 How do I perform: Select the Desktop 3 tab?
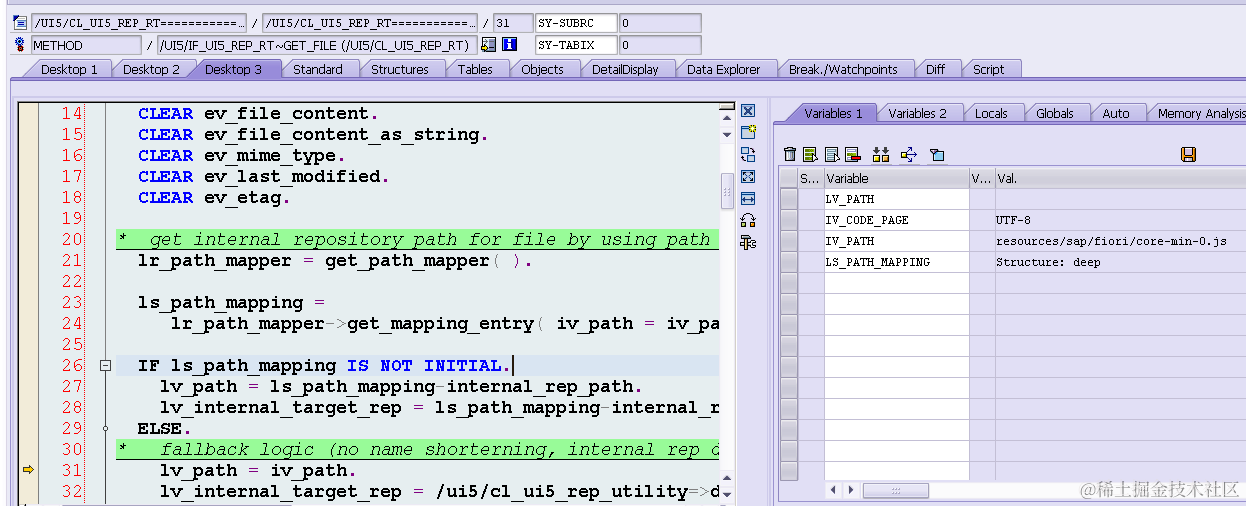pyautogui.click(x=233, y=69)
